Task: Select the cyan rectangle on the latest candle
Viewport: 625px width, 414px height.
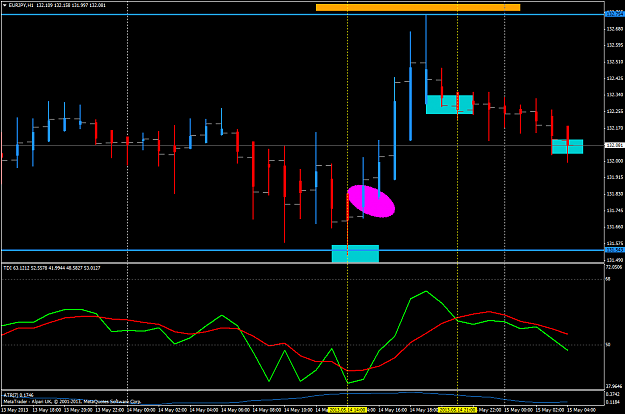Action: tap(567, 147)
